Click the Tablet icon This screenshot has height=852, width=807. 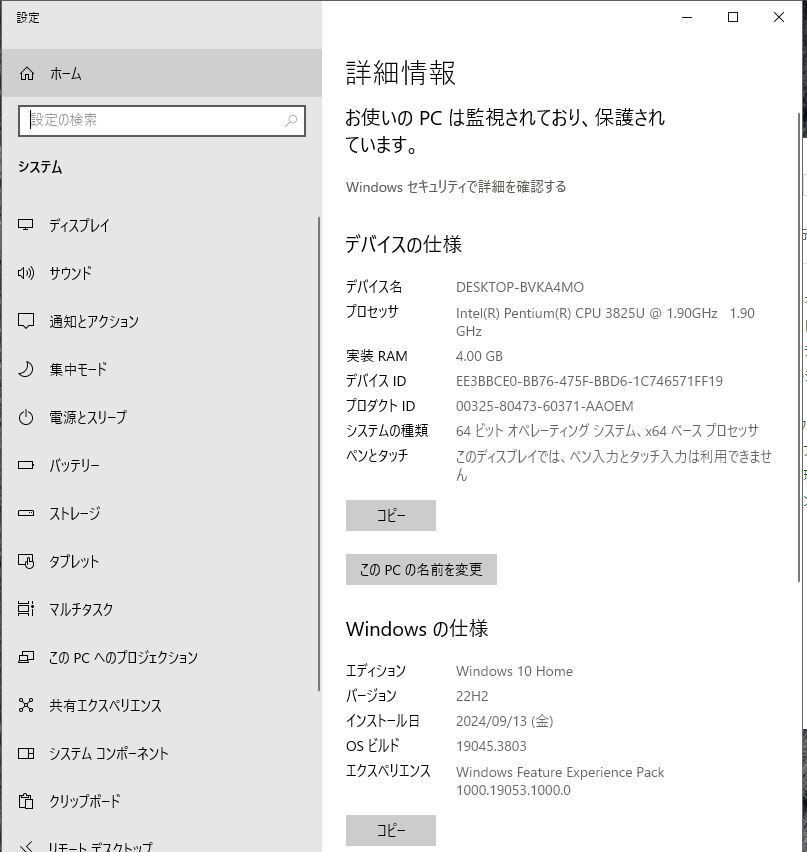coord(26,561)
